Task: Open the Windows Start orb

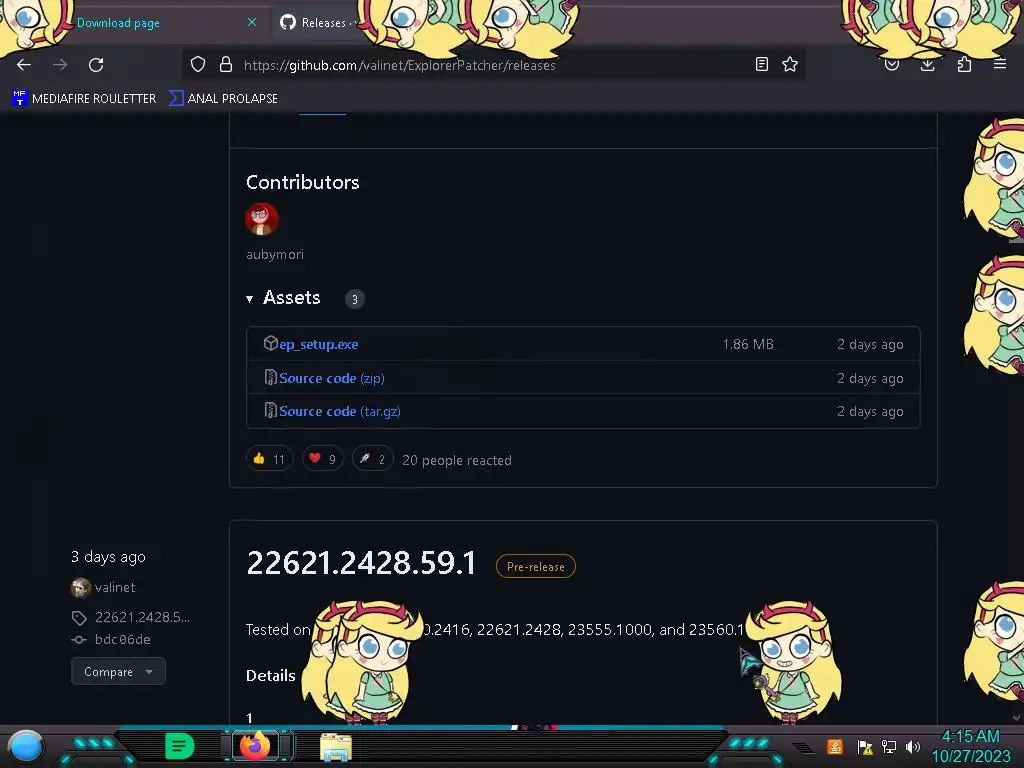Action: [x=25, y=746]
